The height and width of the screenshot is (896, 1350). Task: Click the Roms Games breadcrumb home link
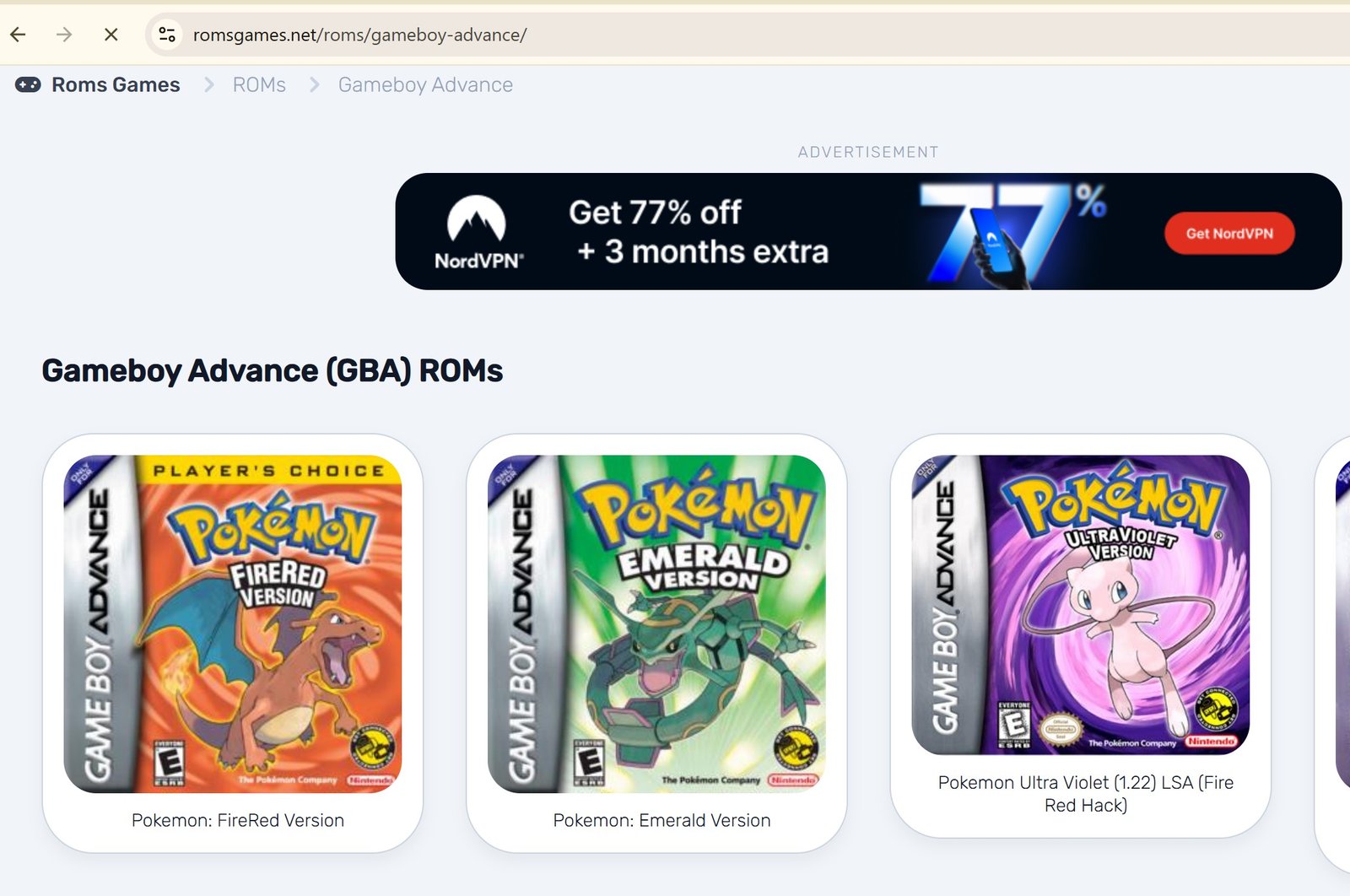115,84
